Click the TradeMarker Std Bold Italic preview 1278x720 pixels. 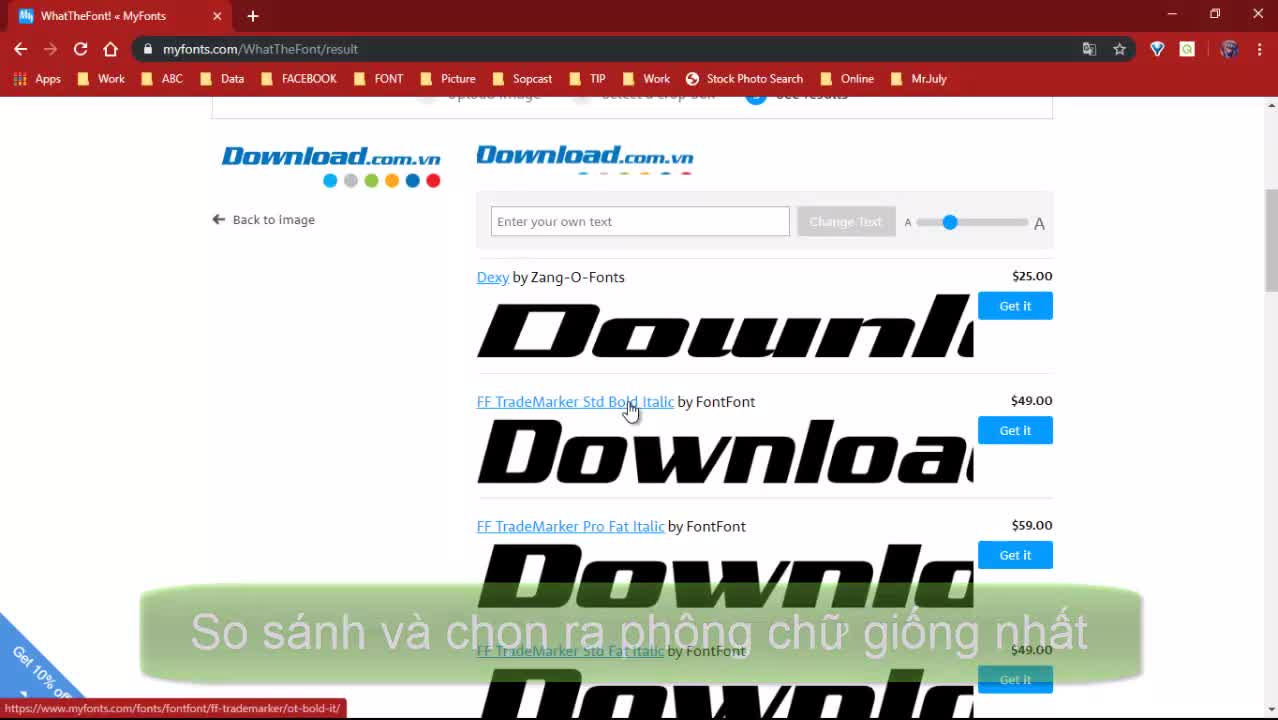tap(725, 452)
